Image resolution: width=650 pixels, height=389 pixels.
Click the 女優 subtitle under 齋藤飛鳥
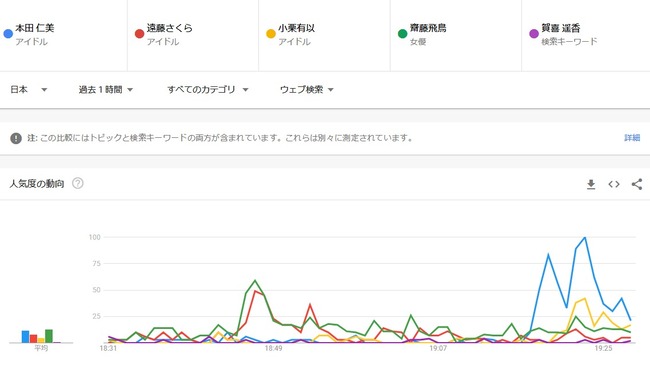[418, 41]
